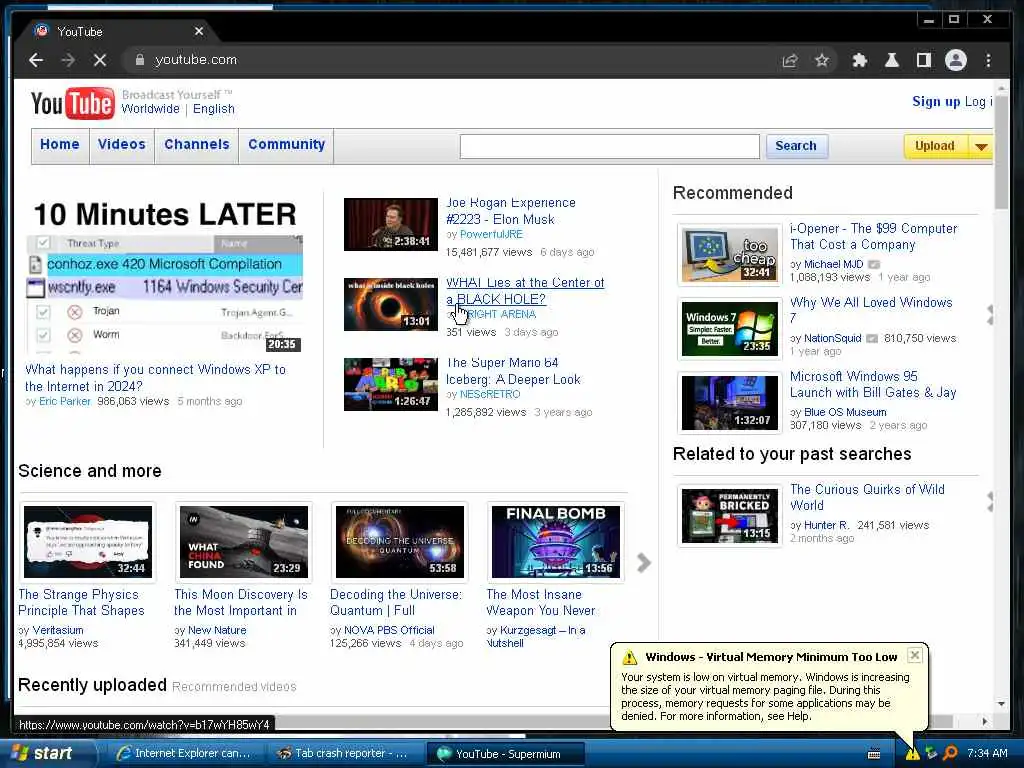Open Blue OS Museum channel link
This screenshot has width=1024, height=768.
pos(845,412)
